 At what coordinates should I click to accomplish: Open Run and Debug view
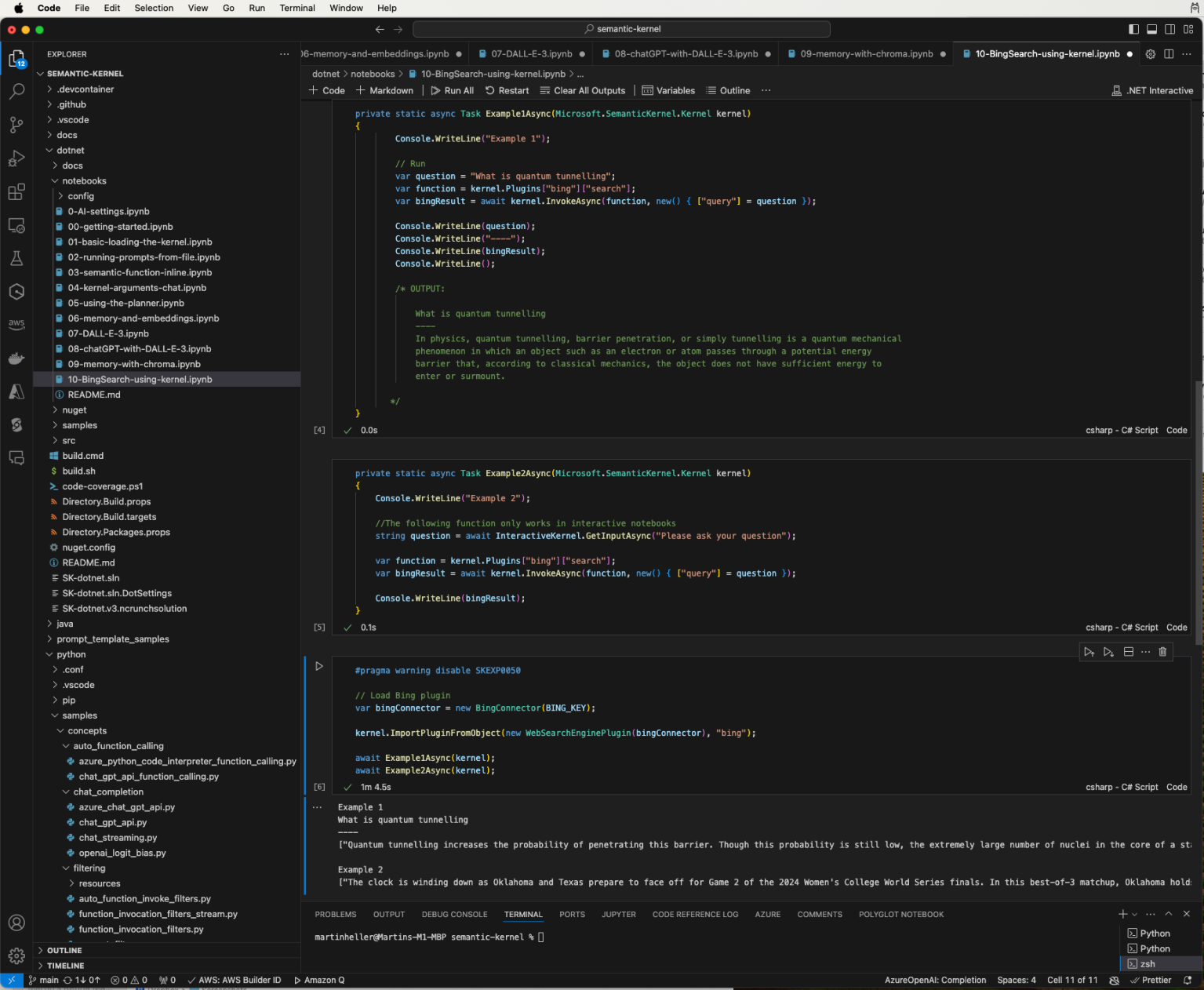click(16, 159)
